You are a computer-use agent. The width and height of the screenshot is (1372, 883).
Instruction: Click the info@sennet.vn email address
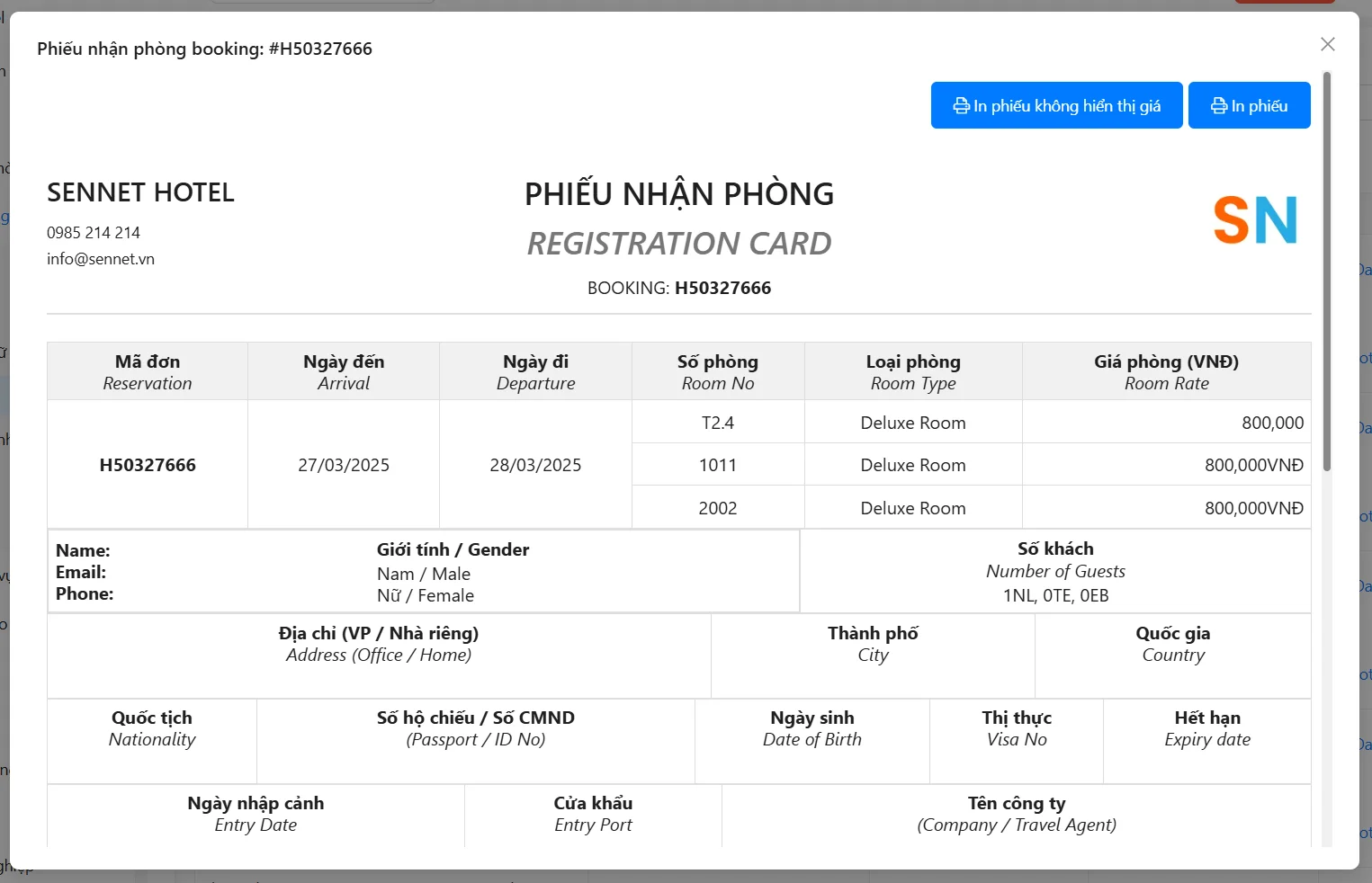[x=101, y=259]
